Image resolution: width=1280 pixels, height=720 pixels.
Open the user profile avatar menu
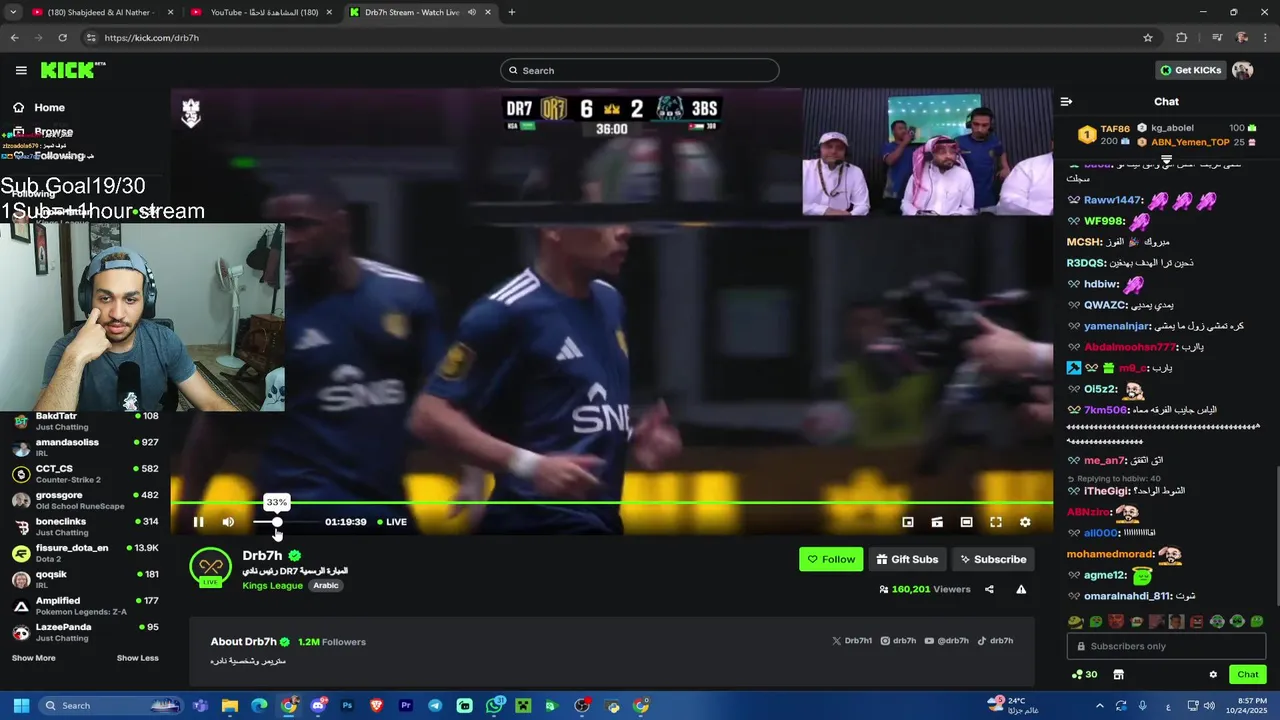pos(1242,70)
